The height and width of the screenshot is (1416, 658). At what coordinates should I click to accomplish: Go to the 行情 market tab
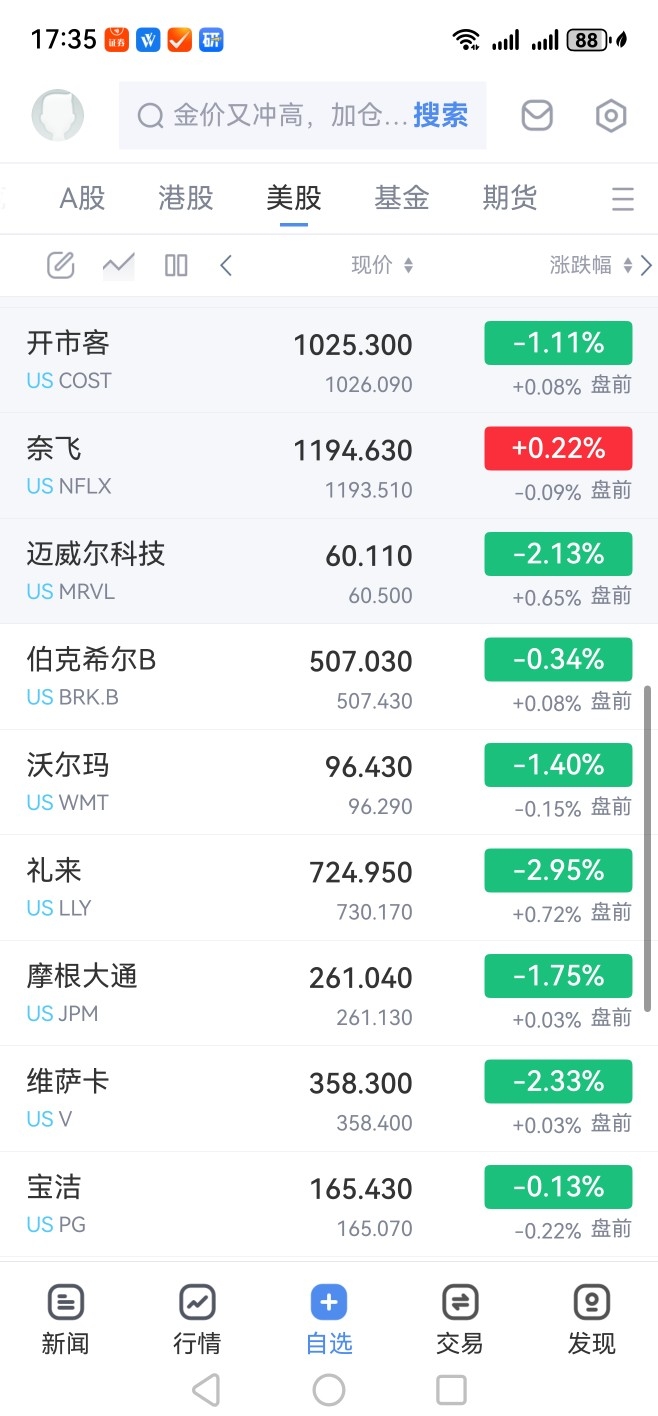point(197,1320)
